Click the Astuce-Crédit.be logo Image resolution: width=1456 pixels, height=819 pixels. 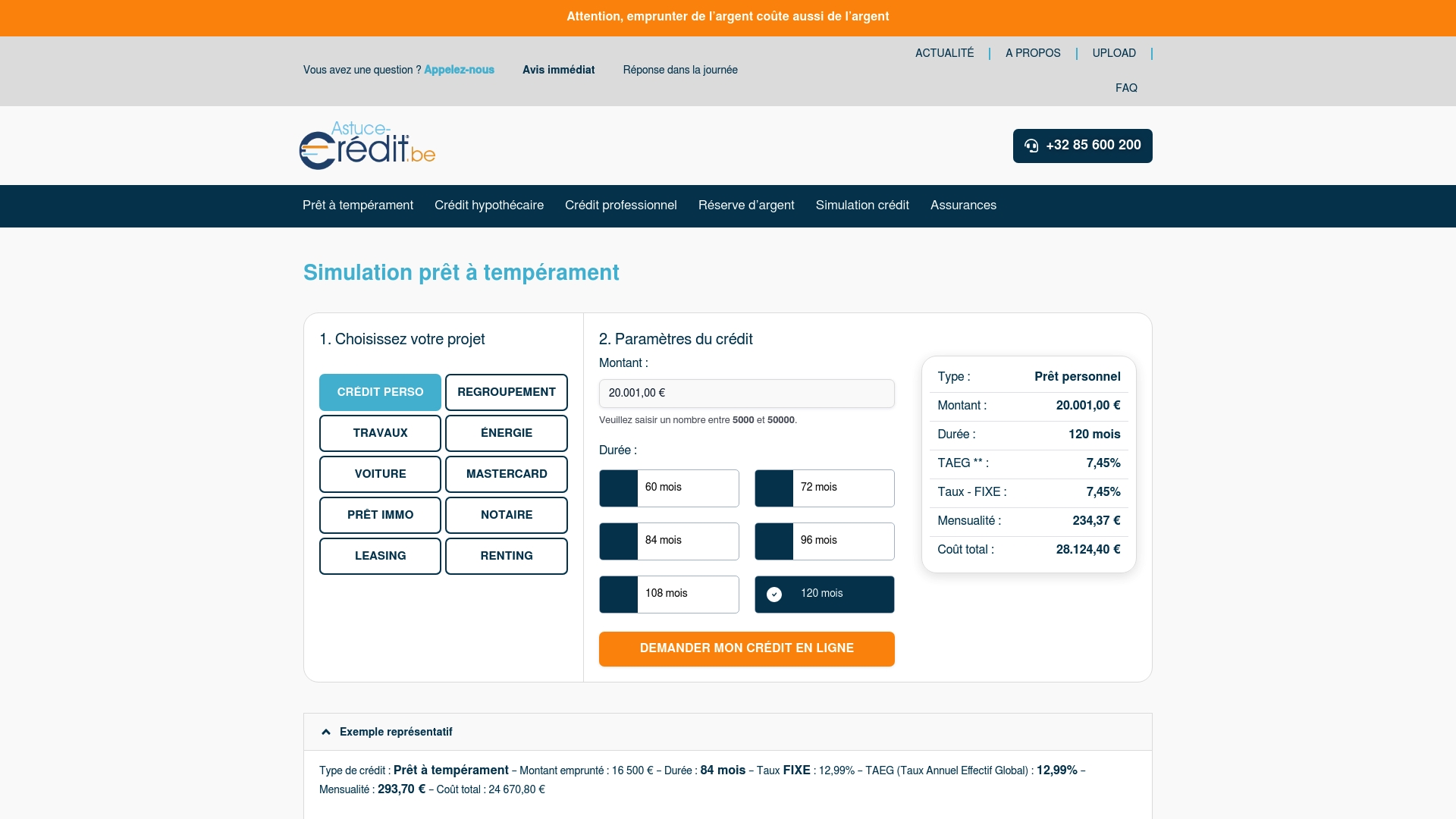coord(366,146)
